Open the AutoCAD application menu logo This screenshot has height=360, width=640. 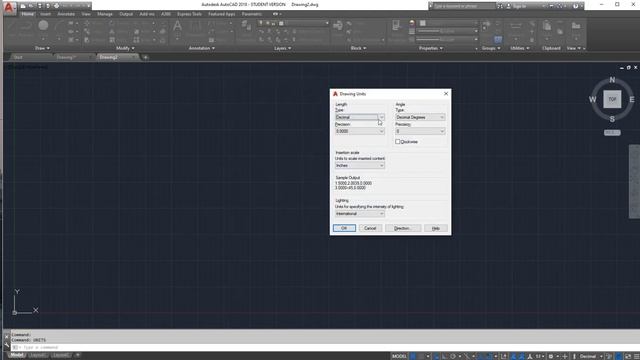pos(9,7)
